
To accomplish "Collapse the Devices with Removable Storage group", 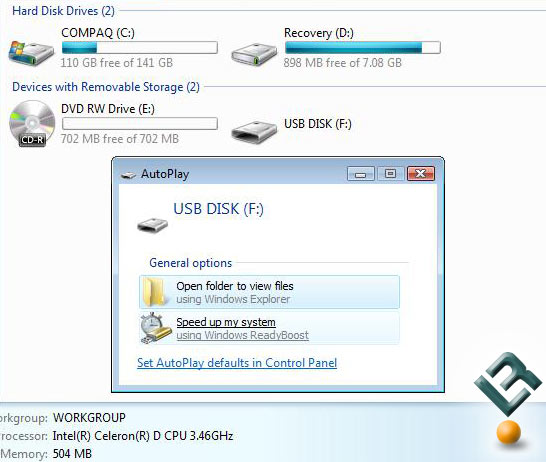I will tap(106, 87).
